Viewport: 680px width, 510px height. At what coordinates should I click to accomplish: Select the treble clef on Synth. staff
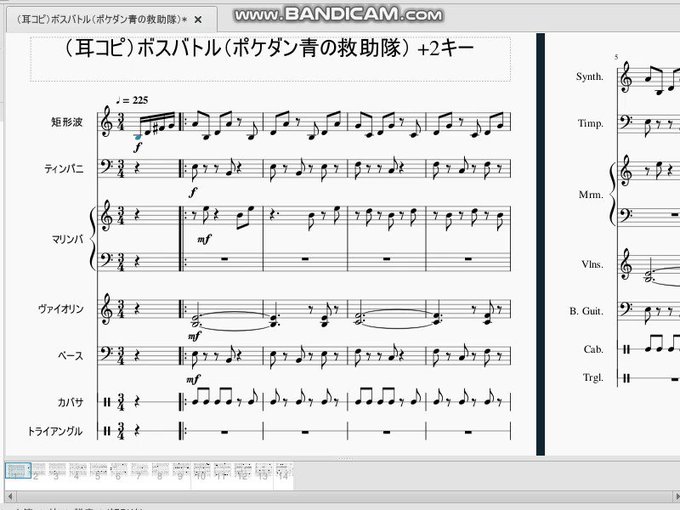point(626,77)
